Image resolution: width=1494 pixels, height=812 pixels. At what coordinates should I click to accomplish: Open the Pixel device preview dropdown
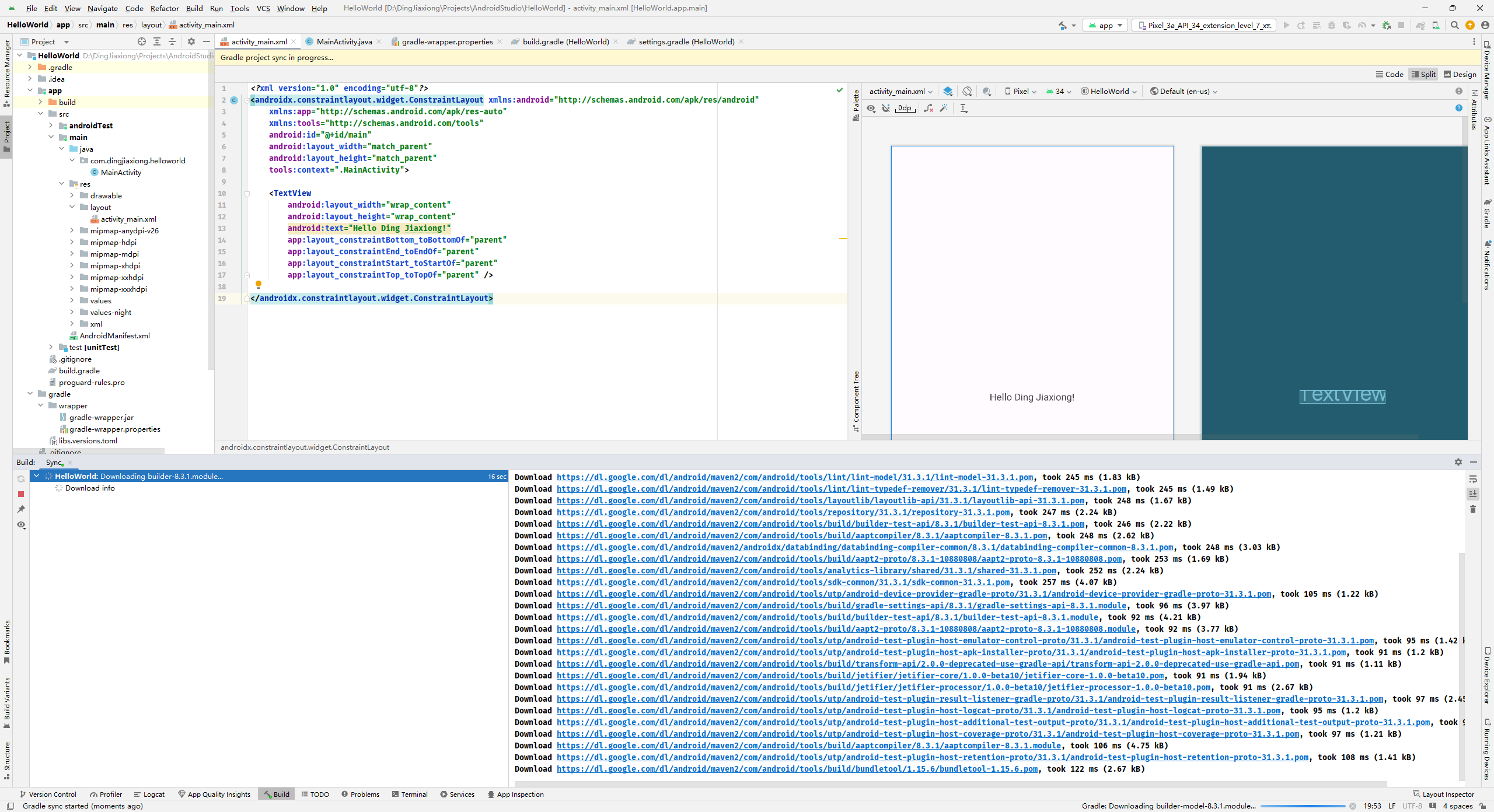click(1020, 91)
